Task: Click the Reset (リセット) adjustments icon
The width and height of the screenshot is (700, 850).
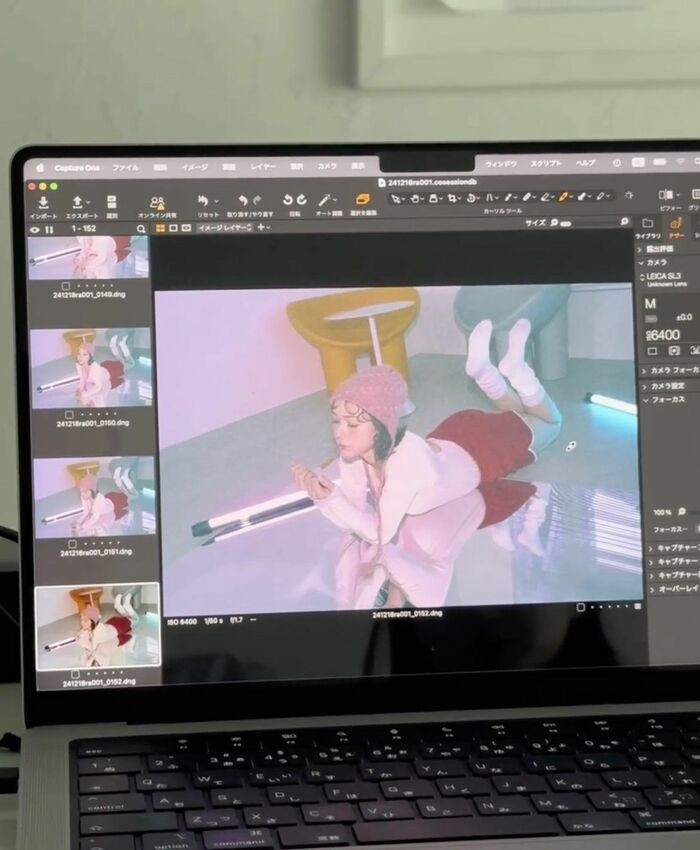Action: tap(204, 201)
